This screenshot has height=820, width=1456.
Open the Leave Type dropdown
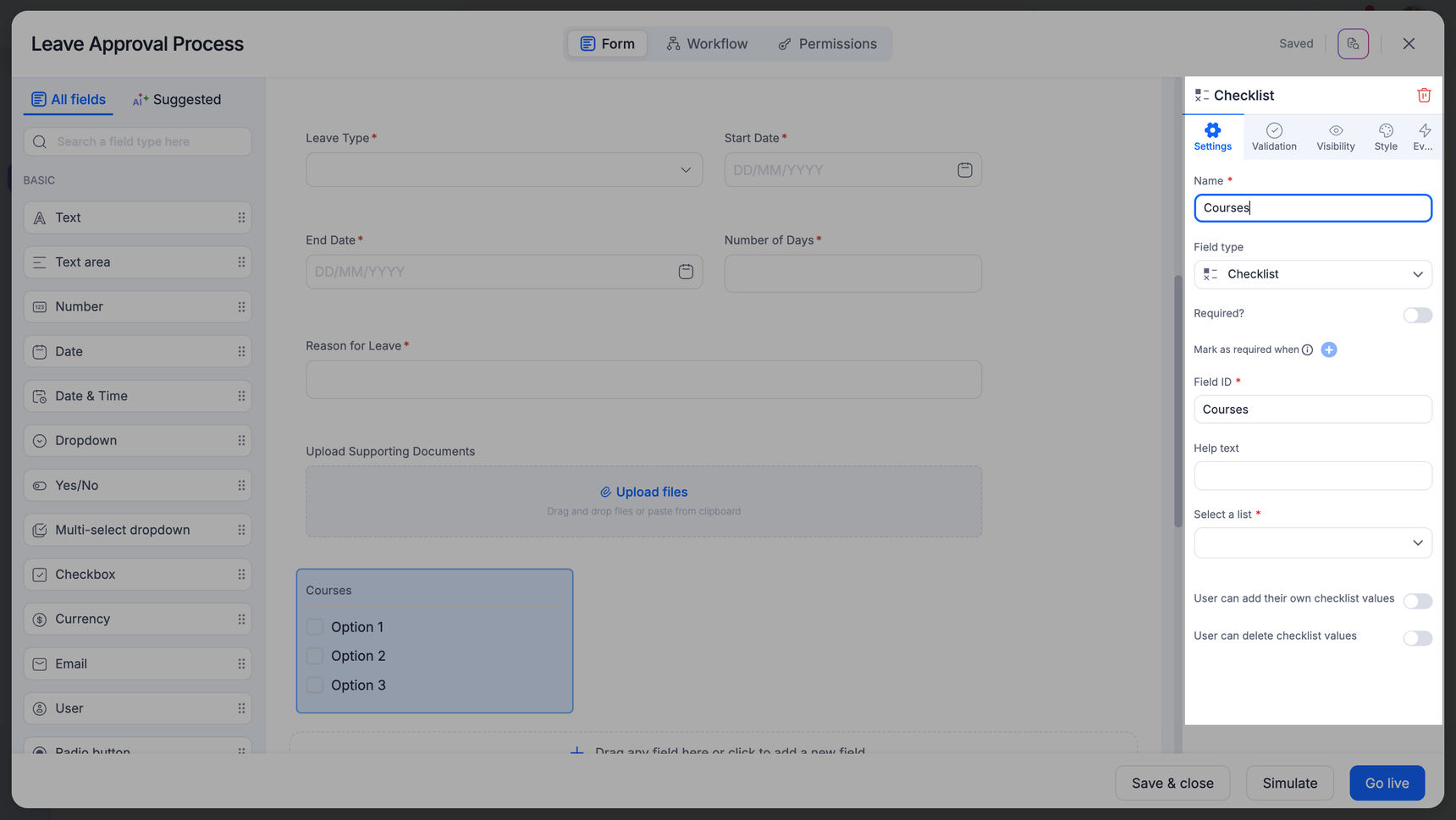click(504, 170)
